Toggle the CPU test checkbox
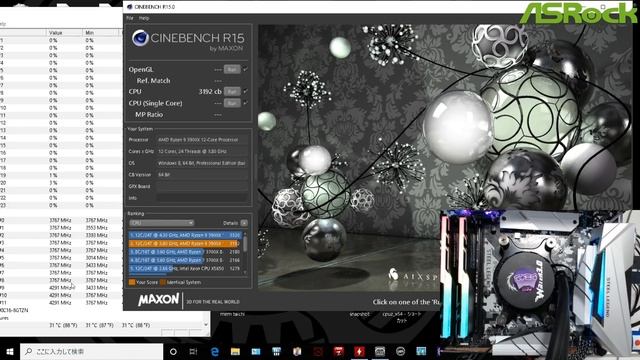640x360 pixels. 245,91
